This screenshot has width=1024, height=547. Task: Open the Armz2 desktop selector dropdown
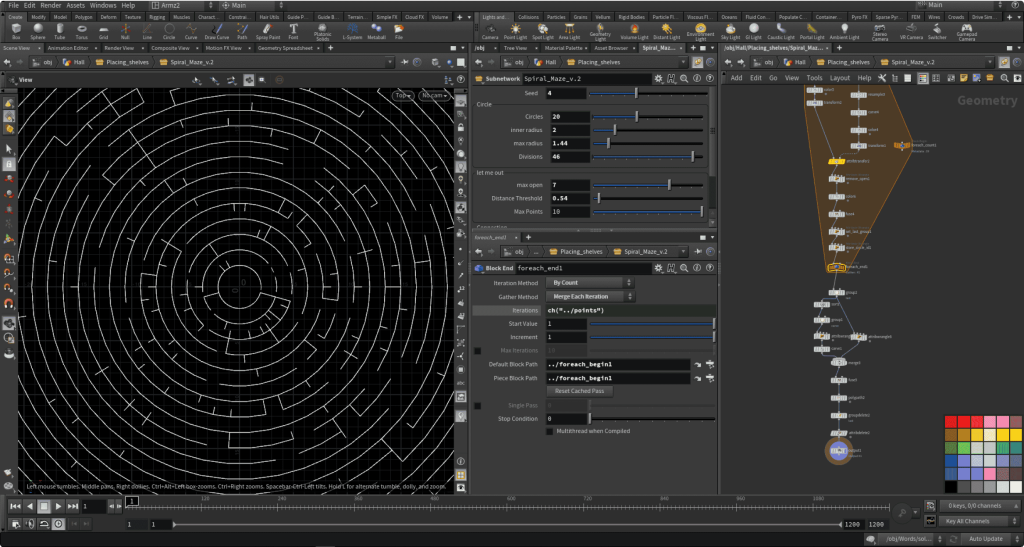click(x=182, y=5)
